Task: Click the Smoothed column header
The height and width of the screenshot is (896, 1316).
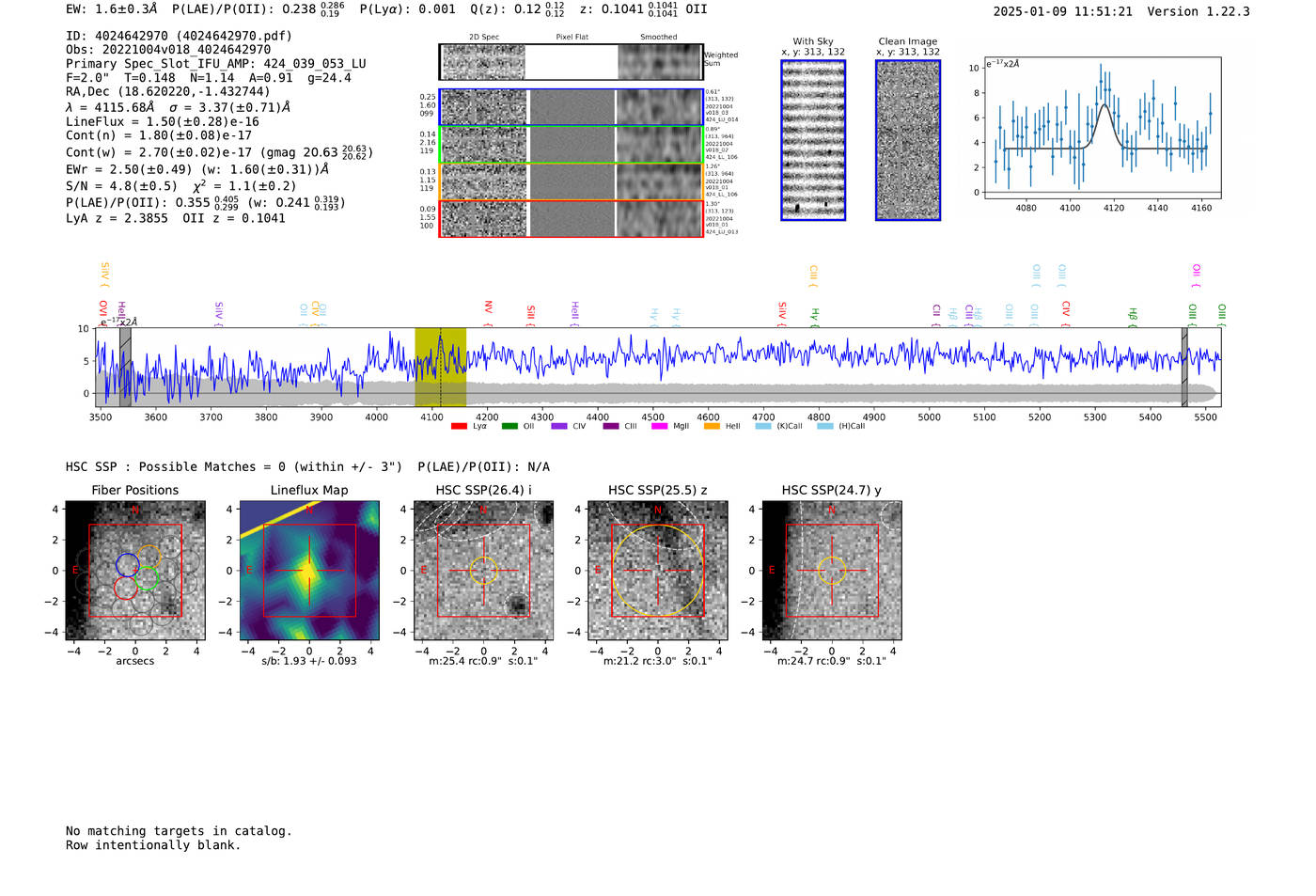Action: (658, 38)
